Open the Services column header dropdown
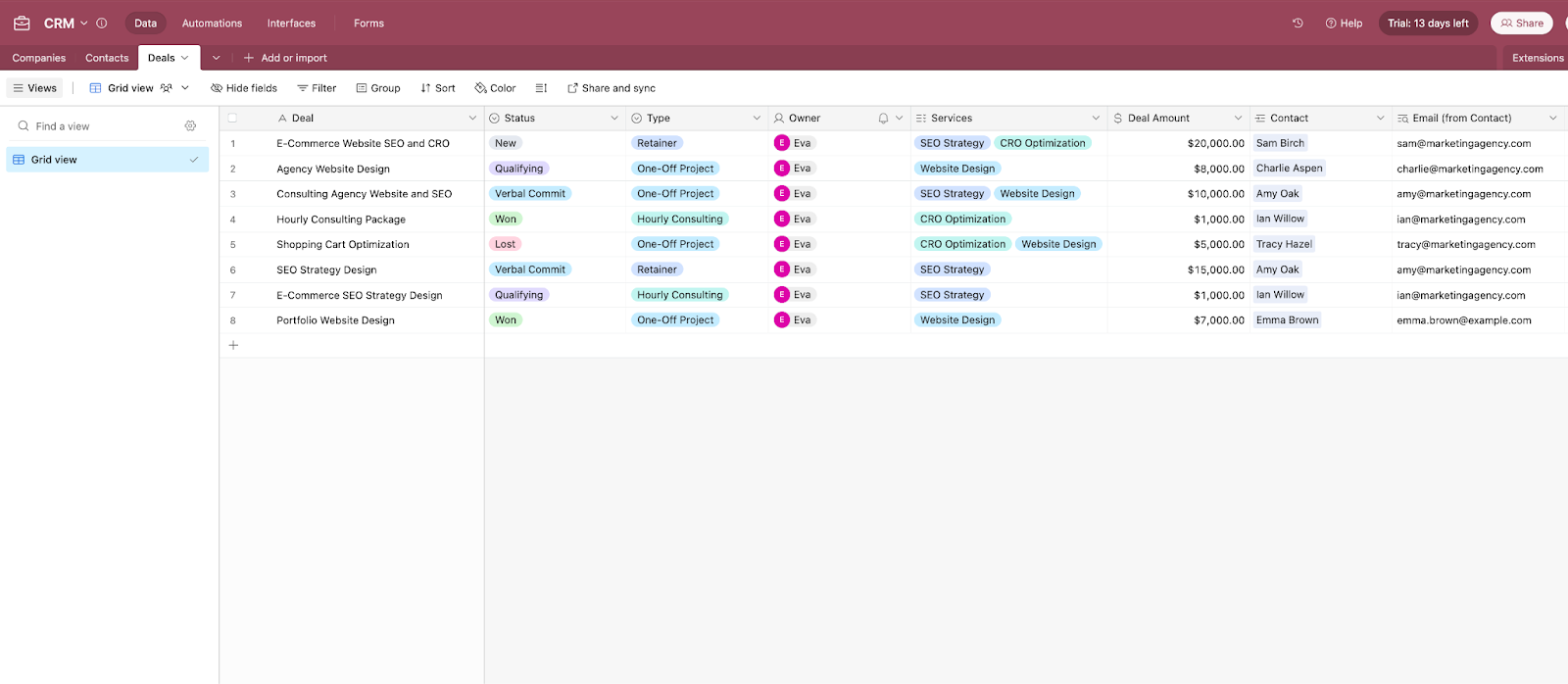Screen dimensions: 1568x684 click(x=1096, y=118)
